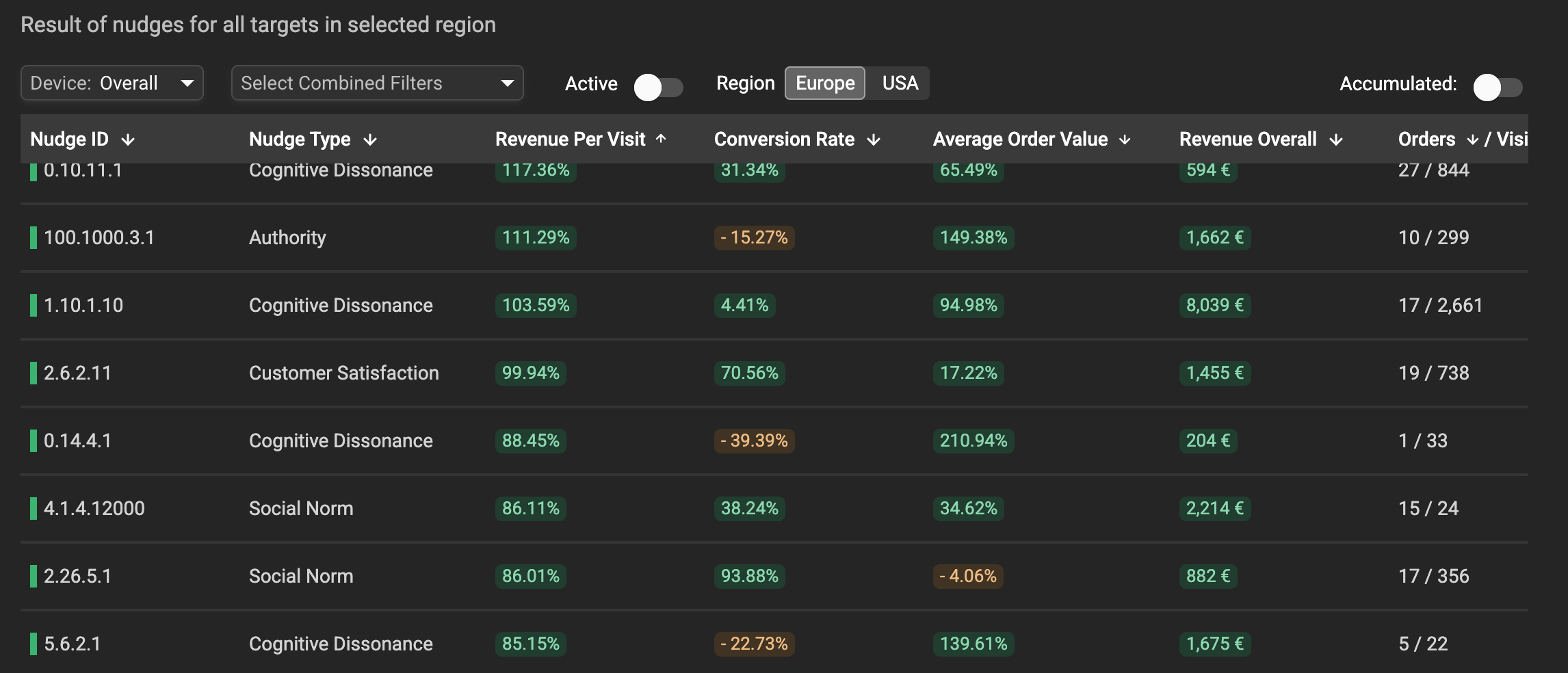This screenshot has height=673, width=1568.
Task: Click the Orders column sort arrow
Action: pos(1473,140)
